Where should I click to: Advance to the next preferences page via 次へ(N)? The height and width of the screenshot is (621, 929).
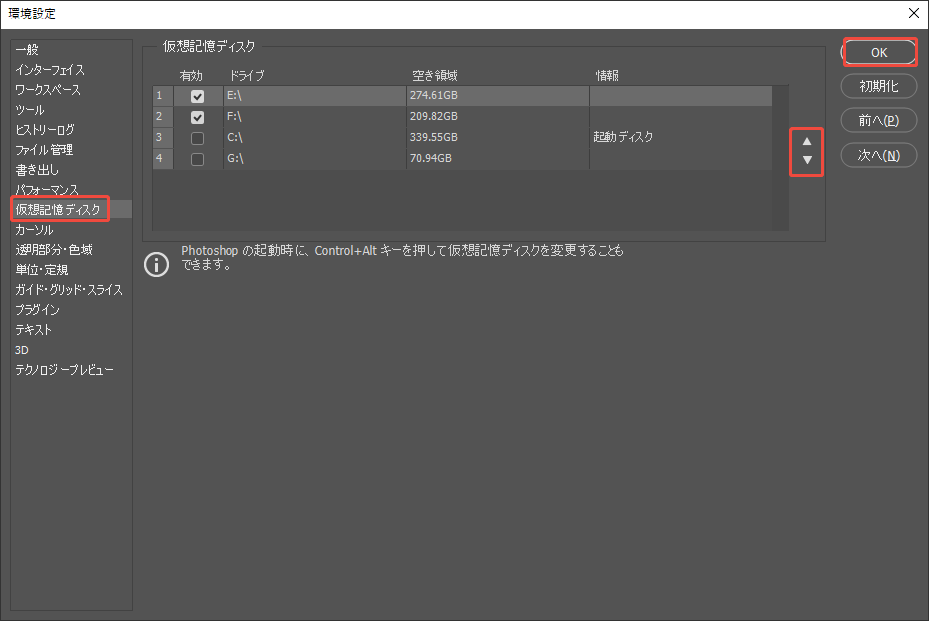879,155
